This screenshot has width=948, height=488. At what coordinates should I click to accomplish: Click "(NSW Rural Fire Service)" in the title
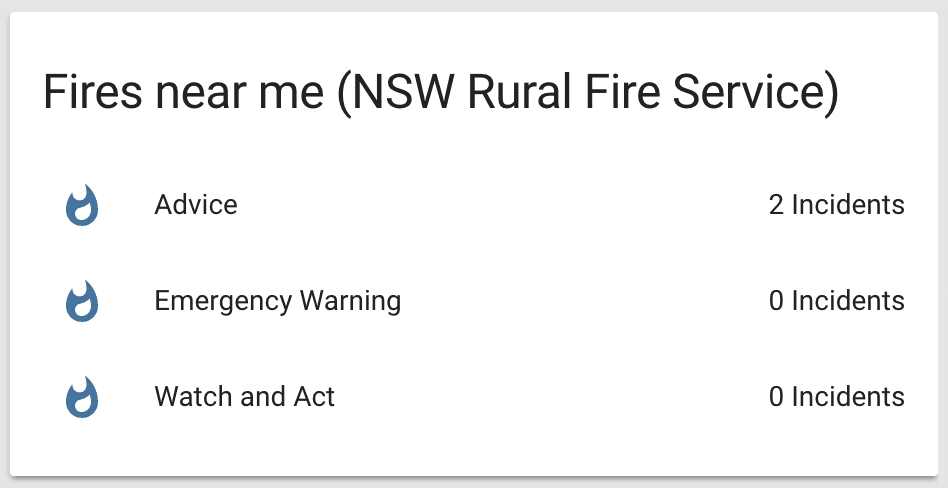pos(587,93)
